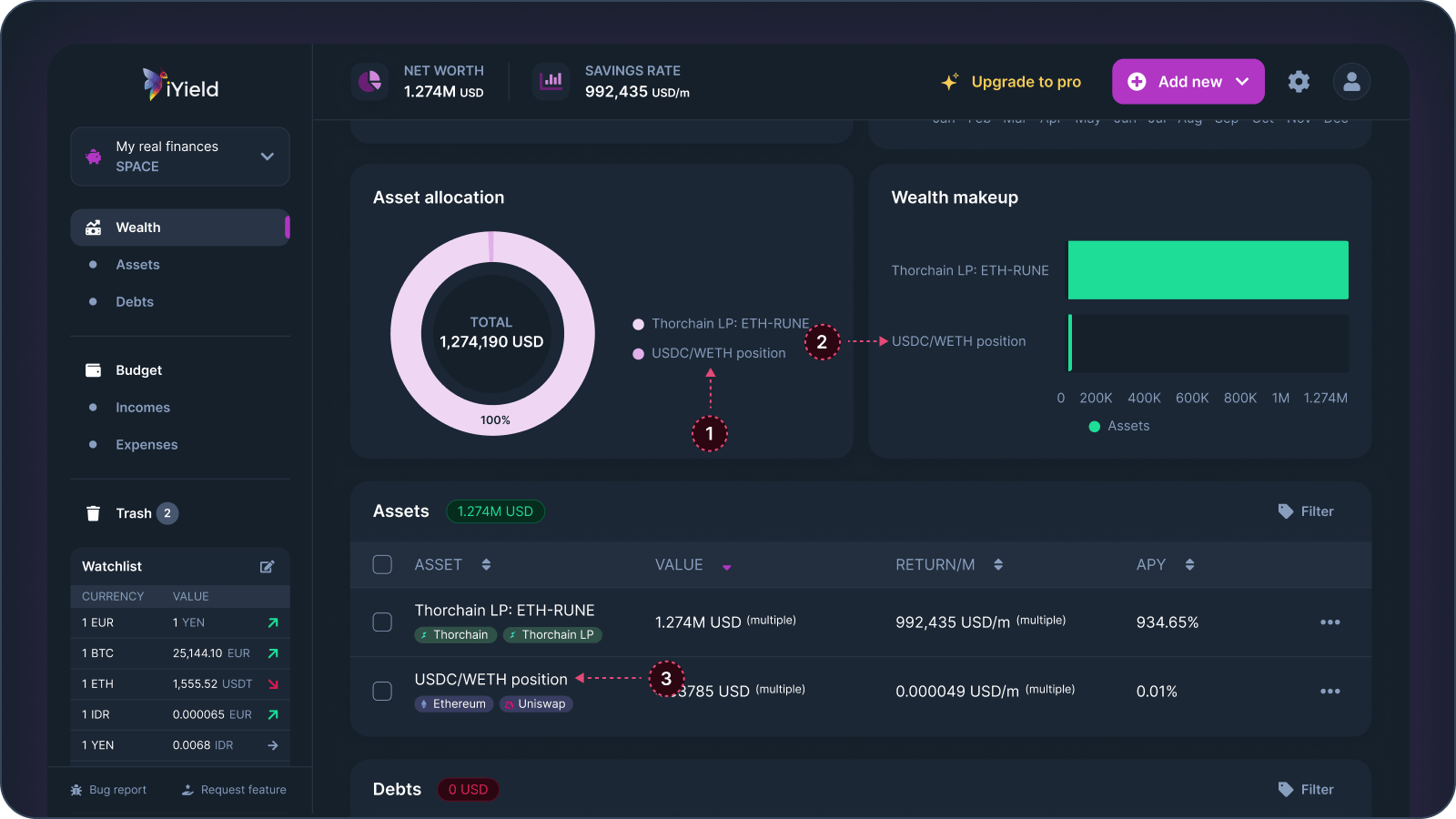Open the Expenses sidebar item
The image size is (1456, 819).
point(147,445)
